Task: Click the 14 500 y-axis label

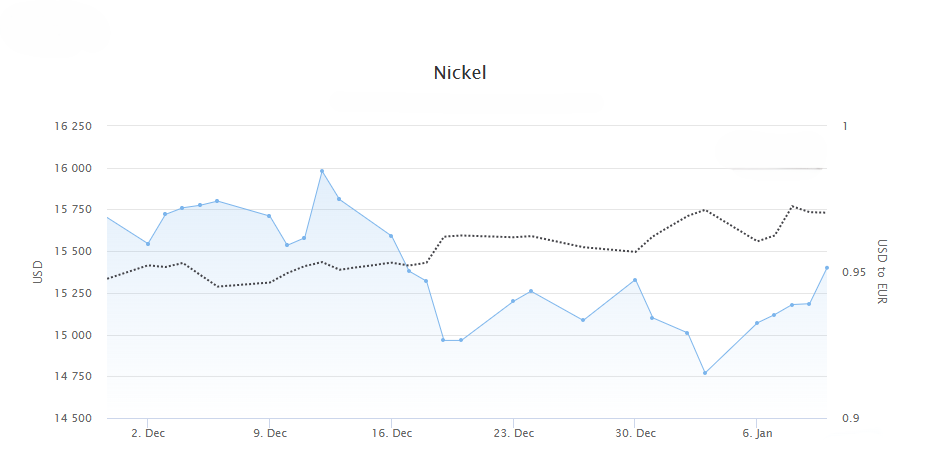Action: point(73,418)
